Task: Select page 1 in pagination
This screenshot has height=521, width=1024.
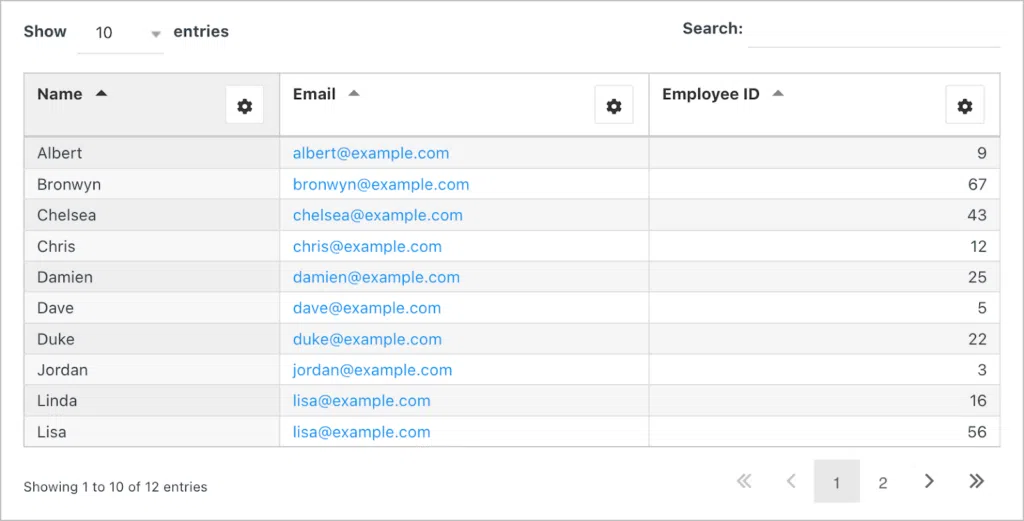Action: [x=836, y=482]
